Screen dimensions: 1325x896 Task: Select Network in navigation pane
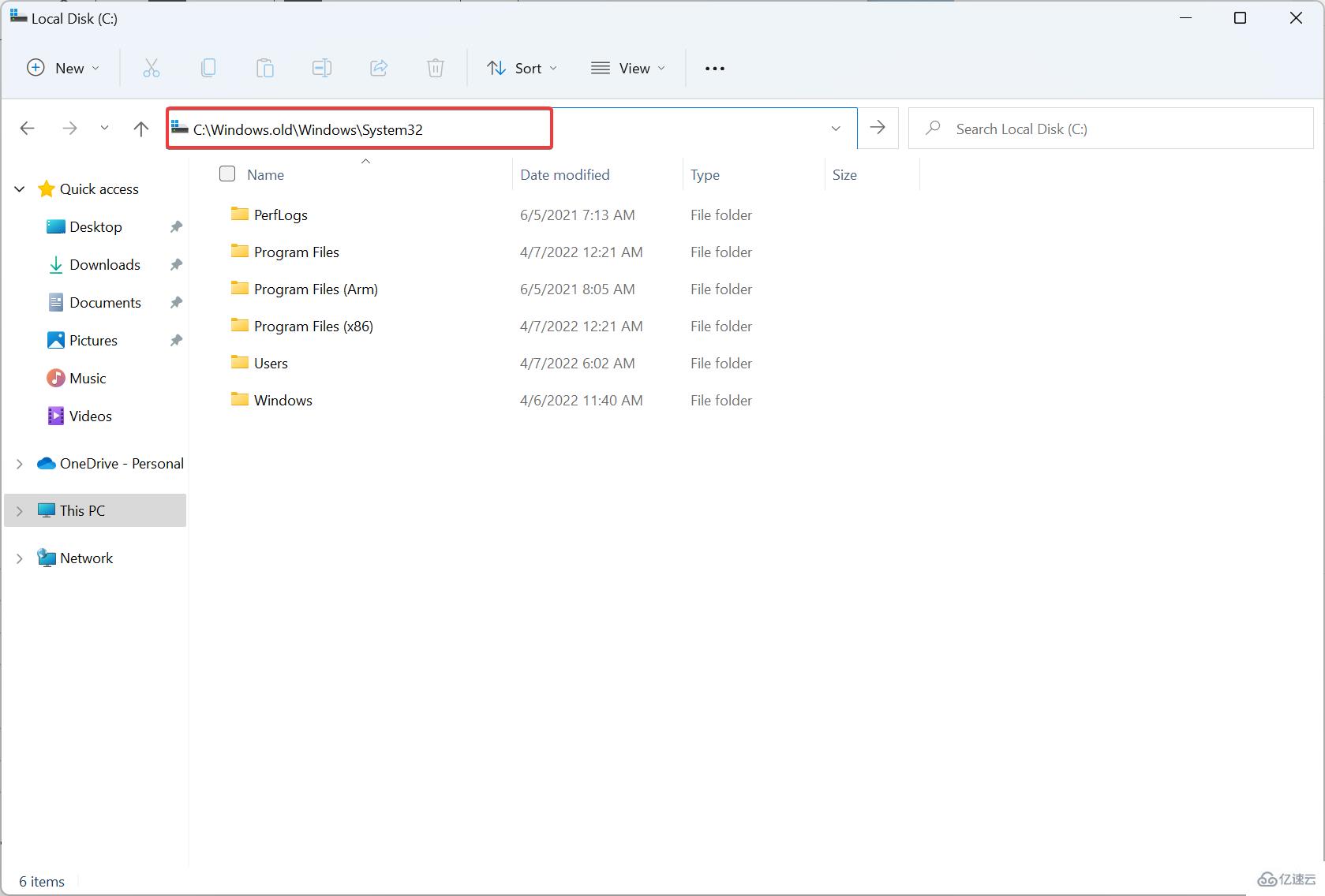87,558
